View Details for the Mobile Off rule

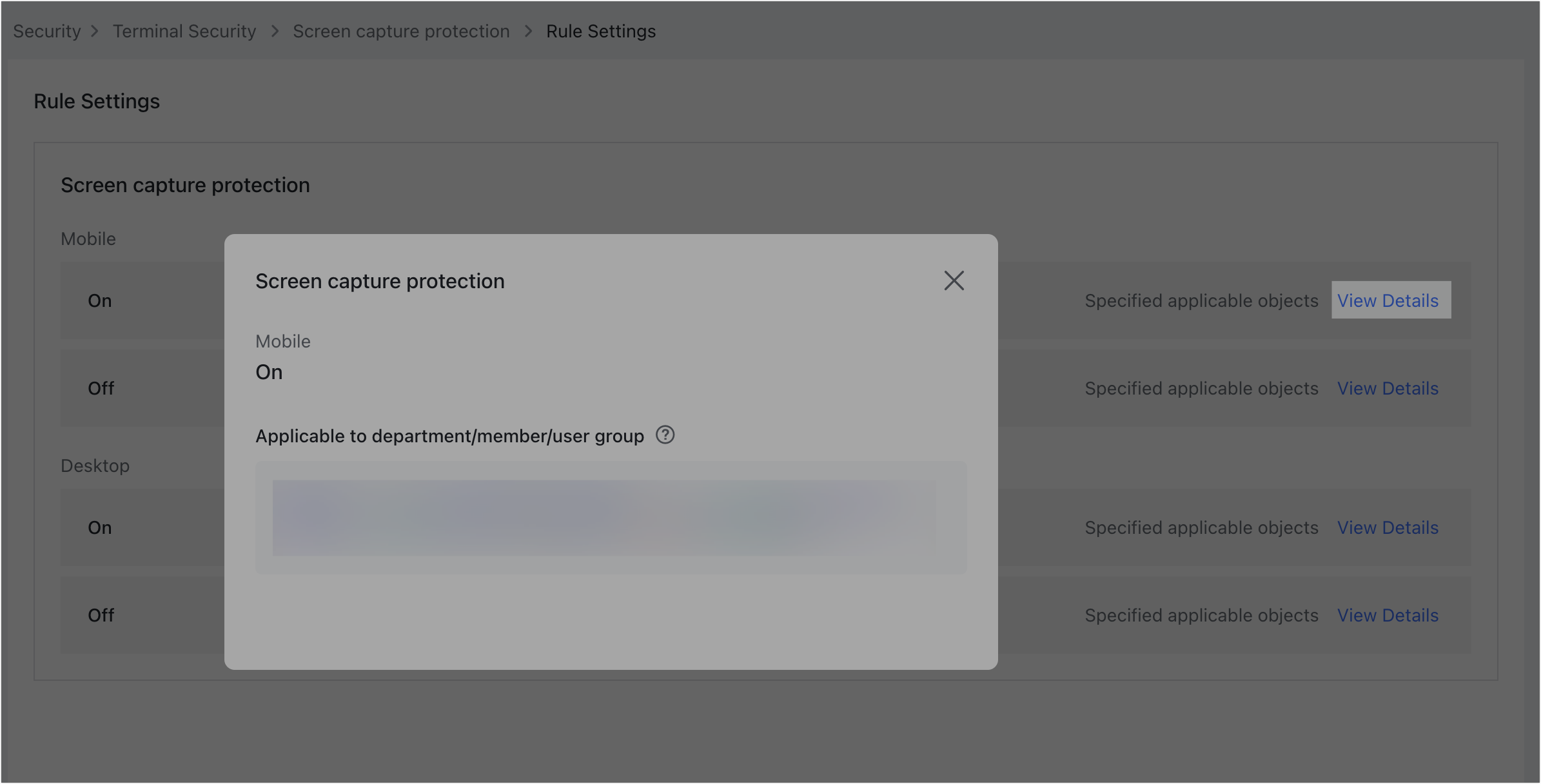1388,388
